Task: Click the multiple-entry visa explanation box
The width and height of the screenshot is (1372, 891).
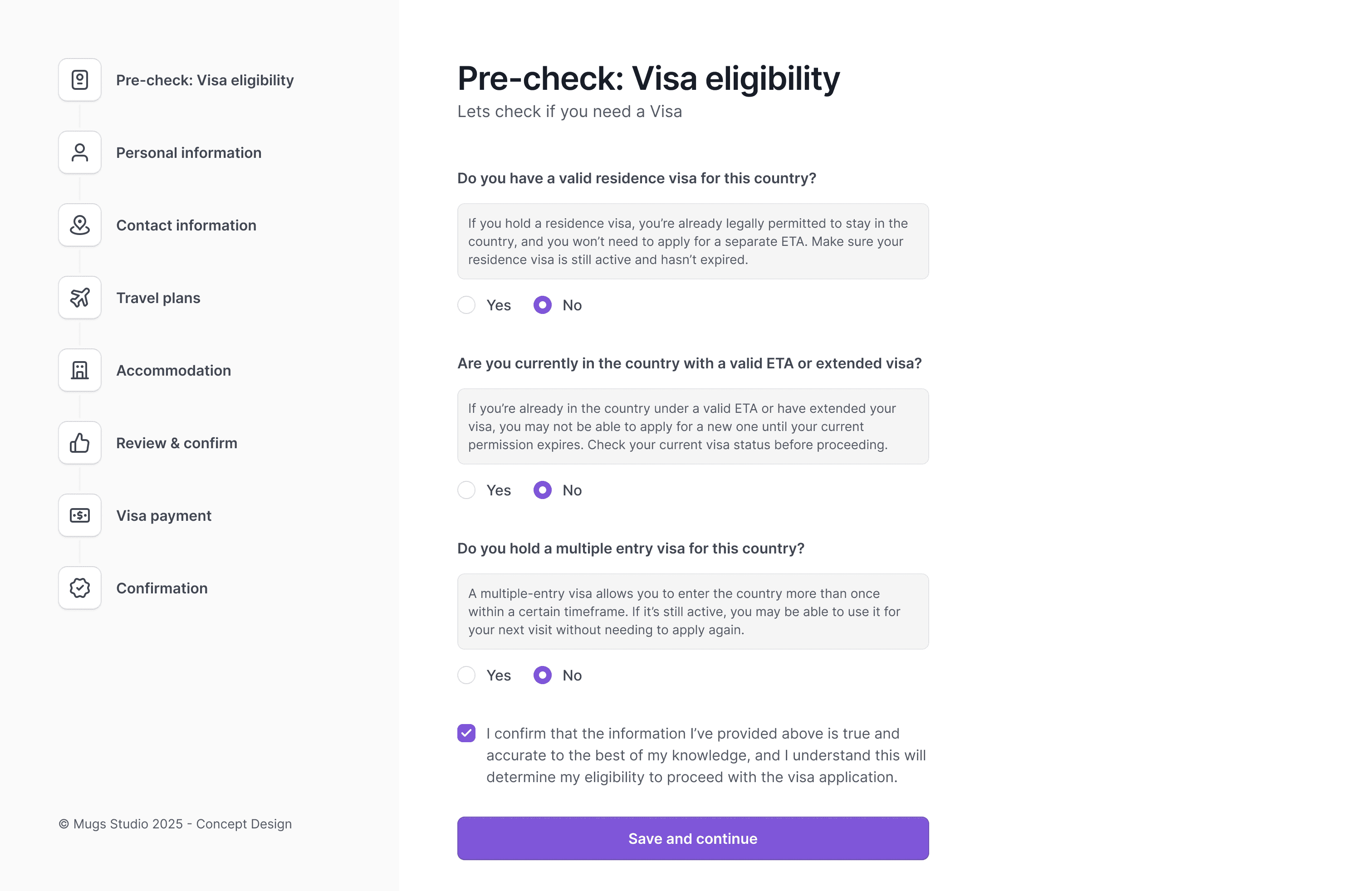Action: point(692,611)
